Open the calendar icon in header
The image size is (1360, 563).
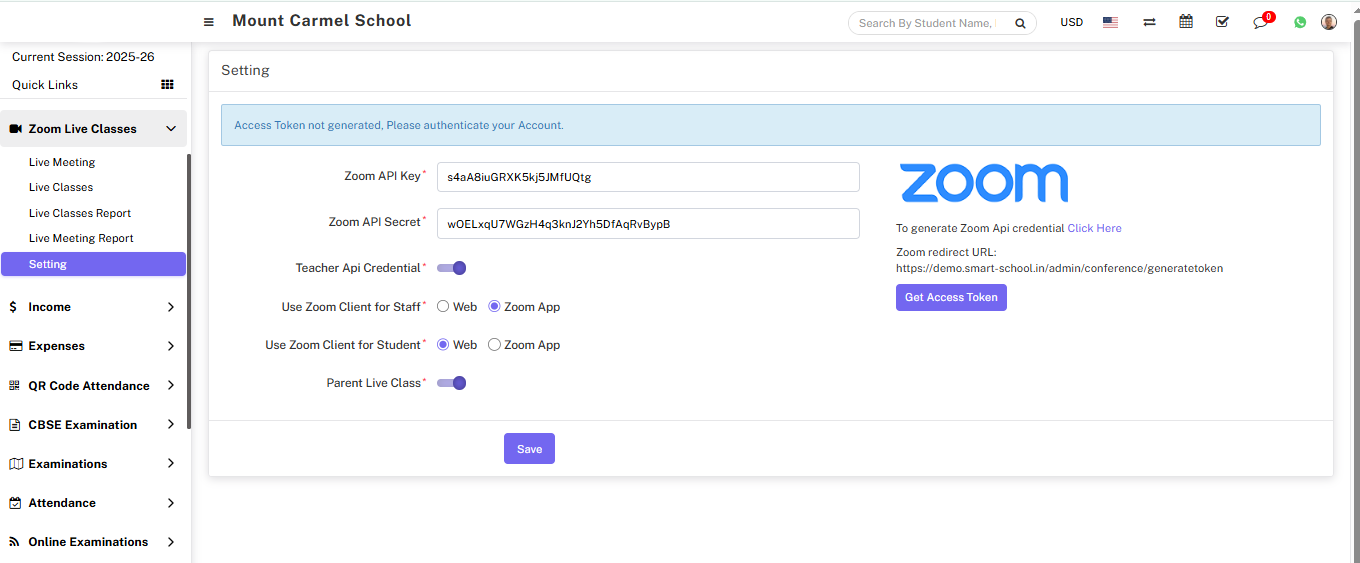(1186, 22)
